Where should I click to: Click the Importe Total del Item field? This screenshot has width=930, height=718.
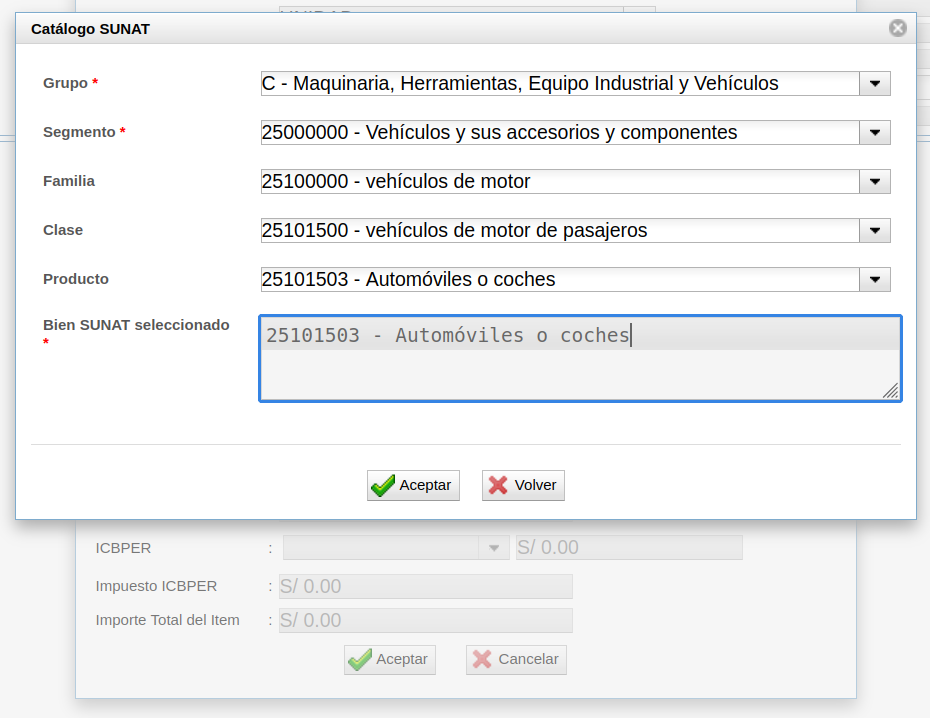[425, 621]
